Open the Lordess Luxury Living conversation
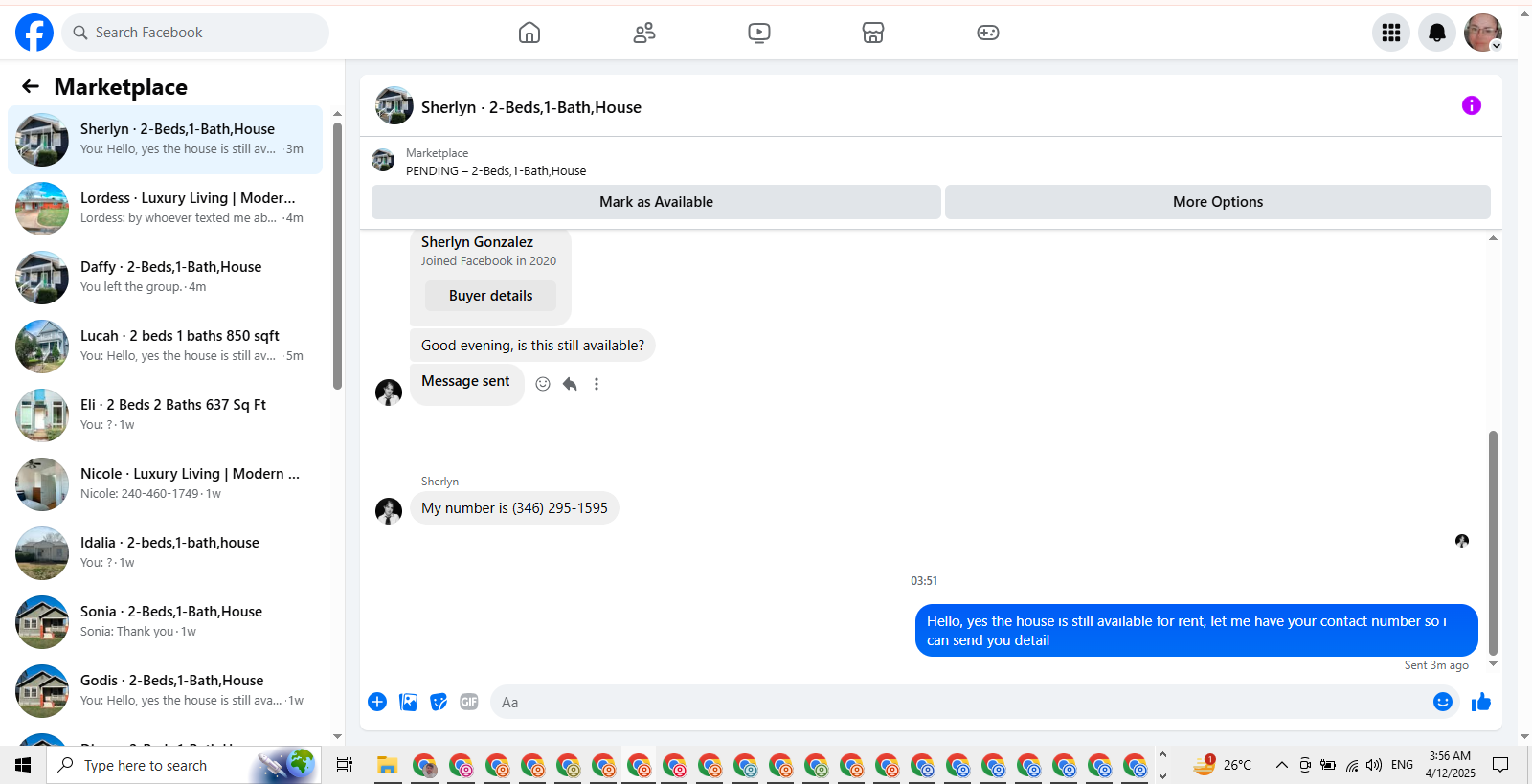Viewport: 1532px width, 784px height. [165, 209]
